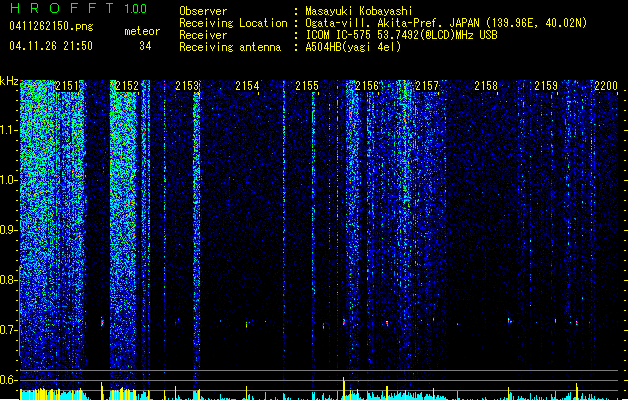Click the 0.8 kHz axis label

coord(9,280)
